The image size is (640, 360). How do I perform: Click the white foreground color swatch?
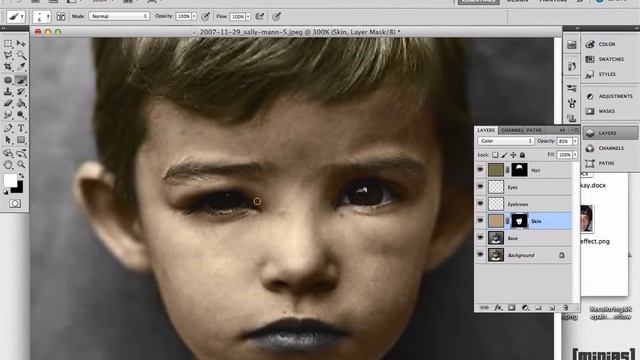(10, 180)
